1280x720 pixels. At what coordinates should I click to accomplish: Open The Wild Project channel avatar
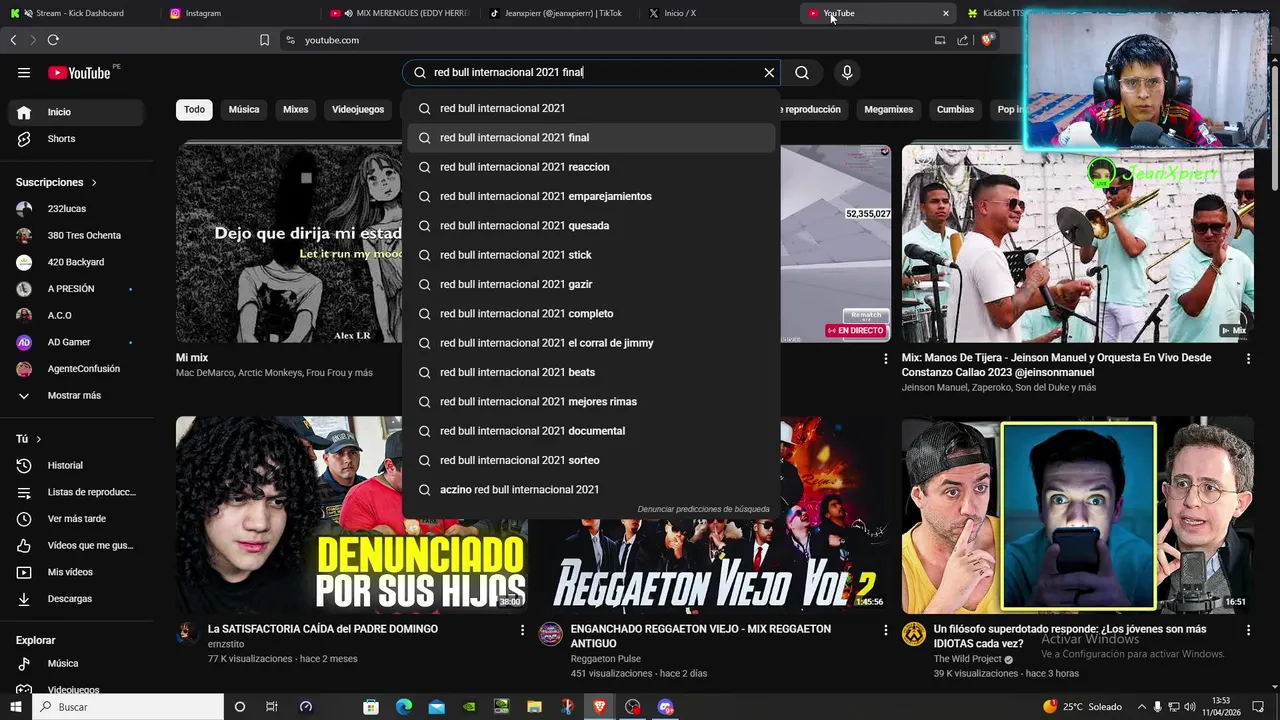(913, 633)
